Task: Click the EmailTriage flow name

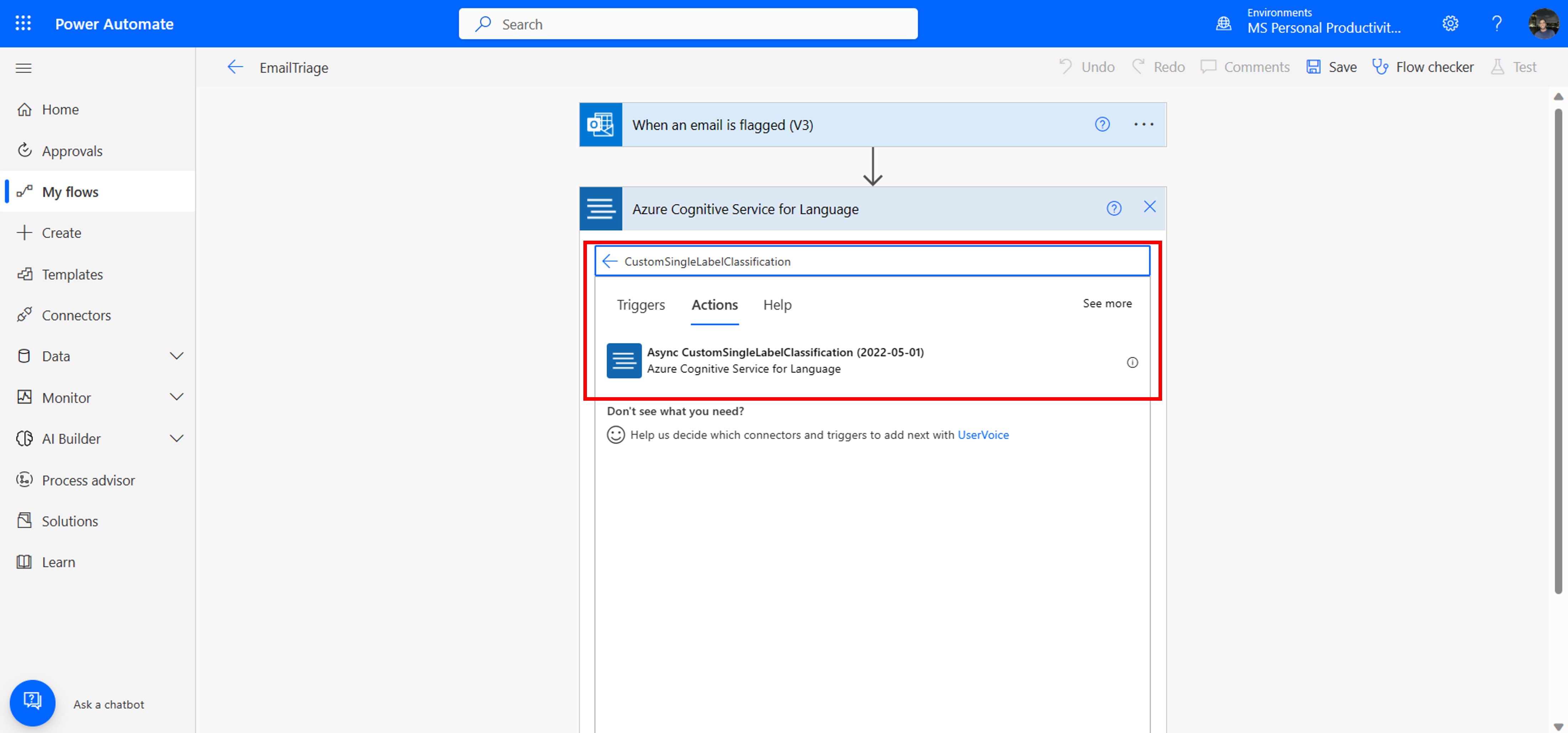Action: [294, 68]
